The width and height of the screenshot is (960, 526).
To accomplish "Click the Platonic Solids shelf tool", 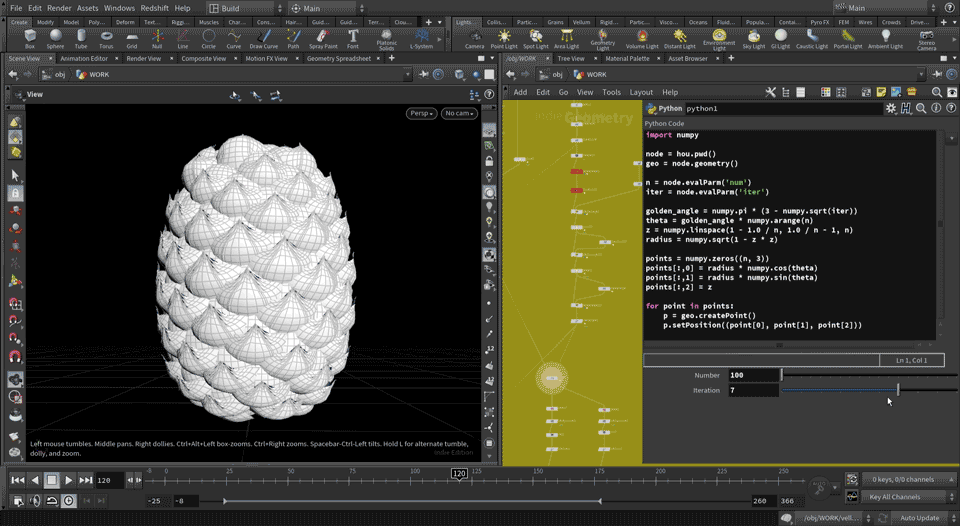I will (x=387, y=39).
